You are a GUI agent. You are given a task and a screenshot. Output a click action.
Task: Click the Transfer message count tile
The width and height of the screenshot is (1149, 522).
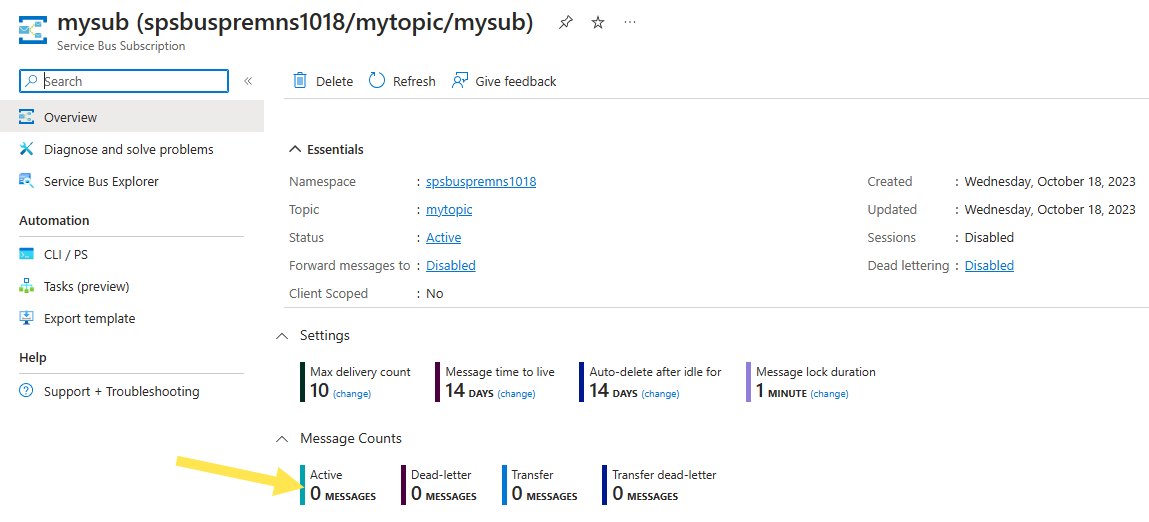540,485
